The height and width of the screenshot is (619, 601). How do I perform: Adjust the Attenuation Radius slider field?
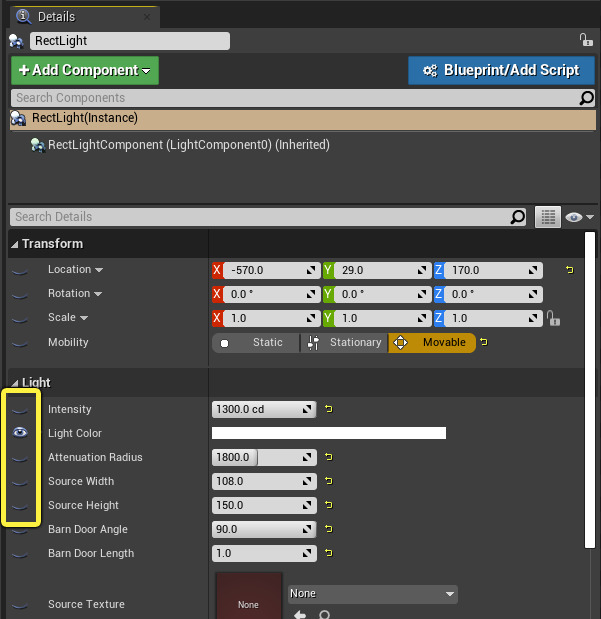point(264,458)
